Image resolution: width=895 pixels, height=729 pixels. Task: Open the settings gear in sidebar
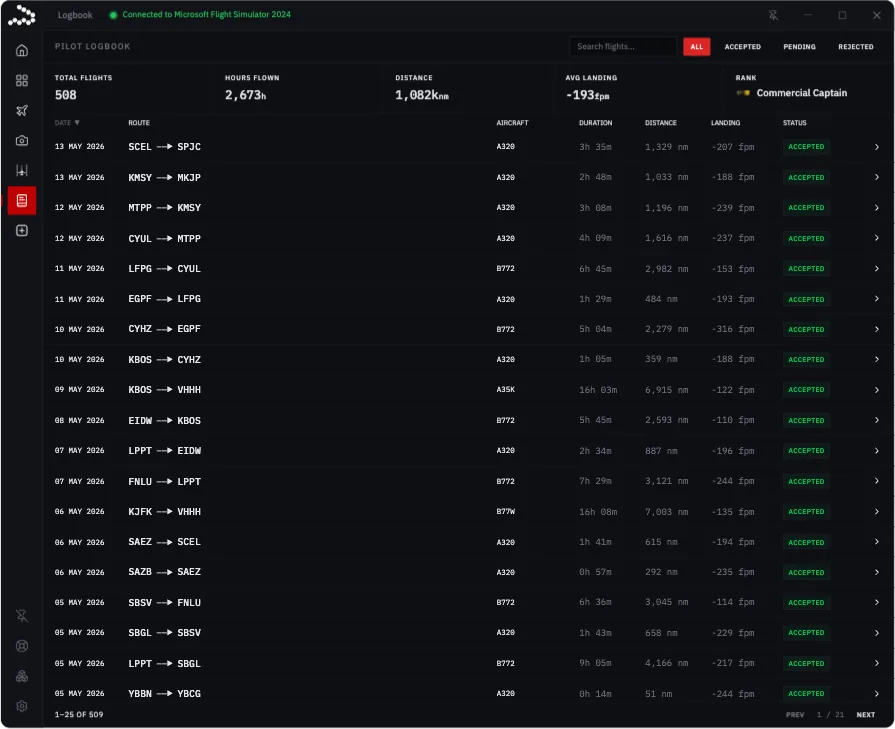coord(22,706)
